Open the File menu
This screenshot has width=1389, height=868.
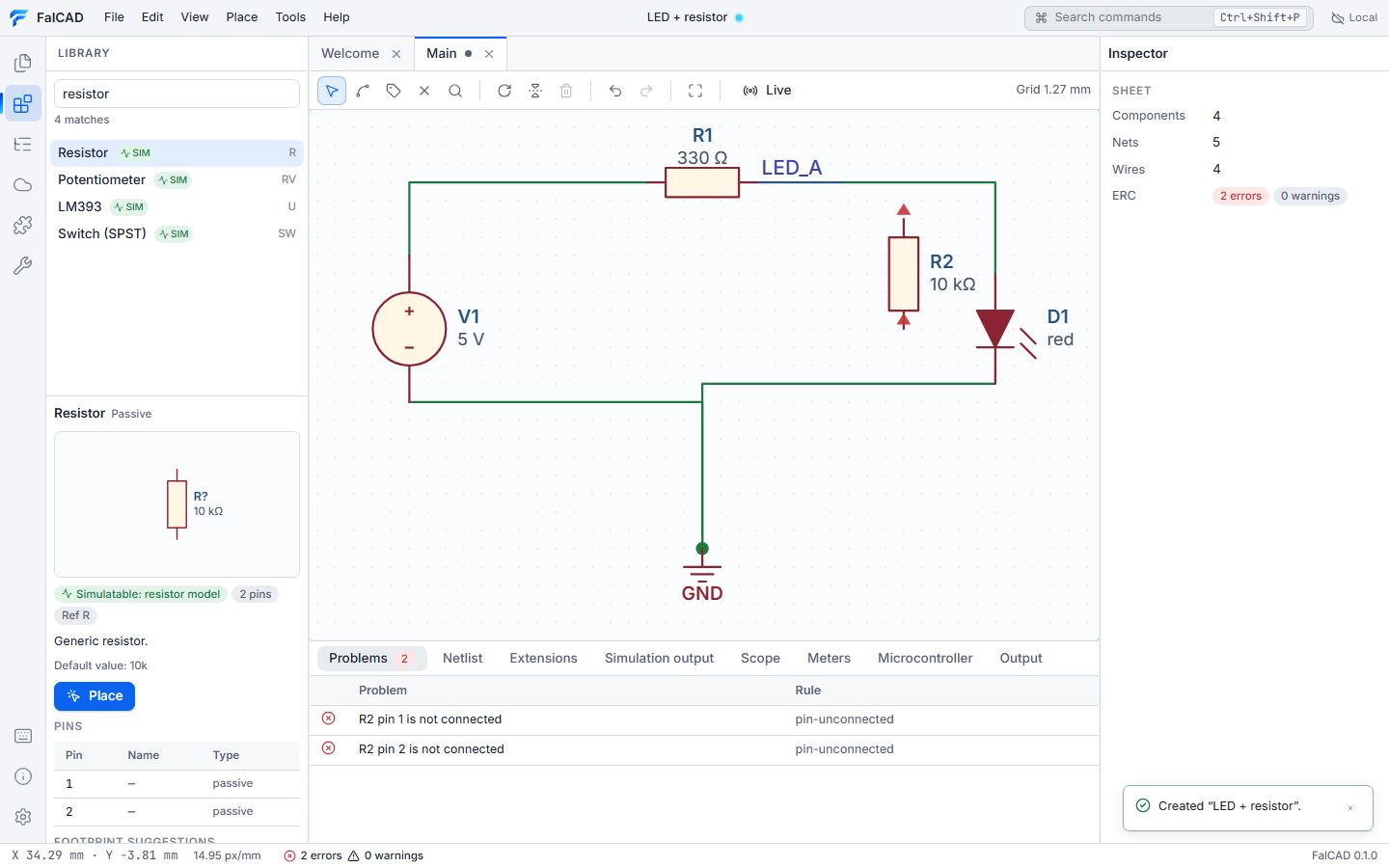point(114,17)
